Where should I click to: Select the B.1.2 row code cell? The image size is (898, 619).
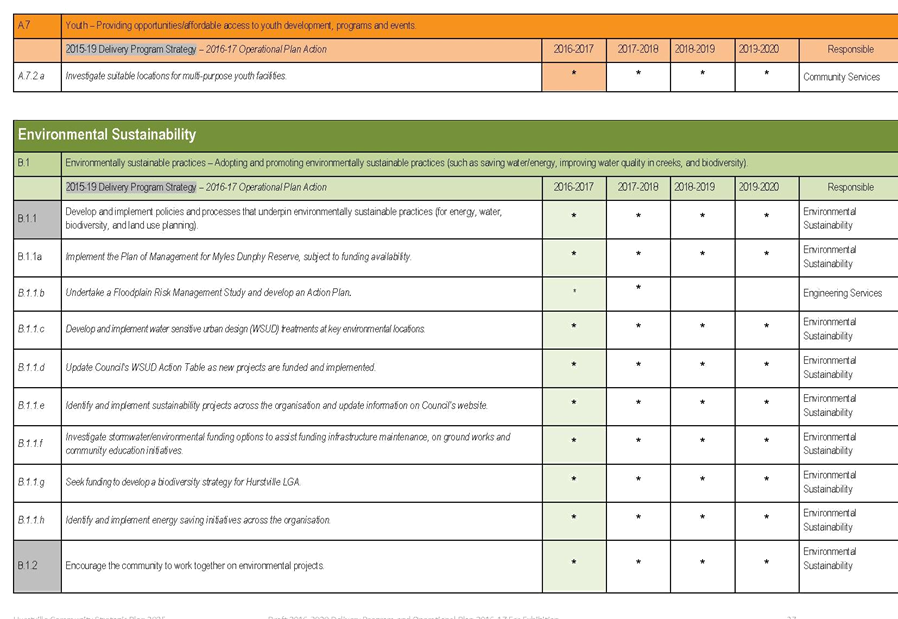click(x=37, y=565)
